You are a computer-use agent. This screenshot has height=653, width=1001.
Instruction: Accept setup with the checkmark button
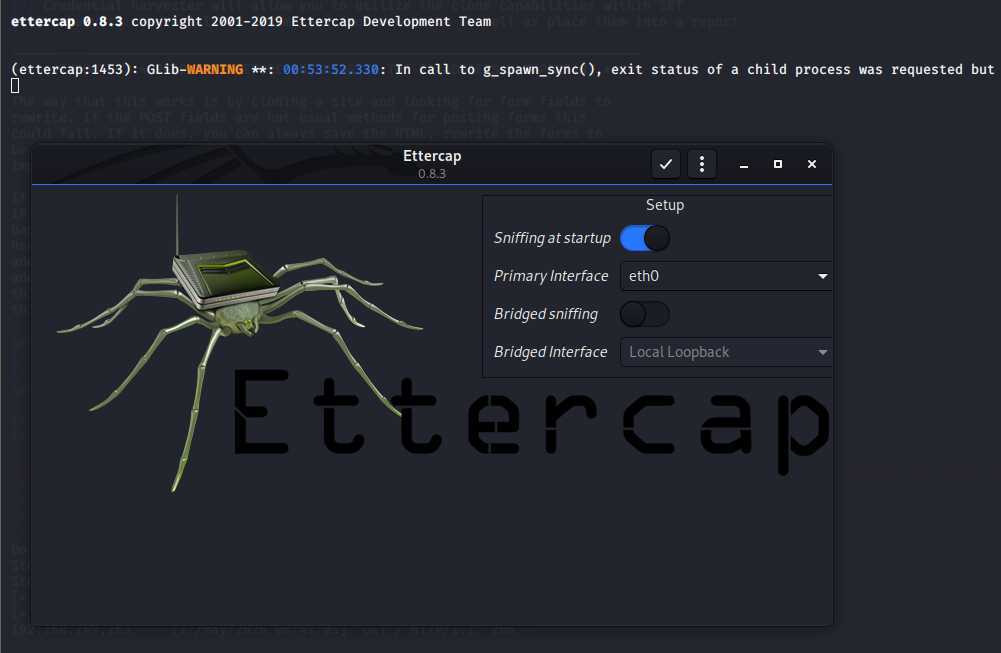point(666,165)
